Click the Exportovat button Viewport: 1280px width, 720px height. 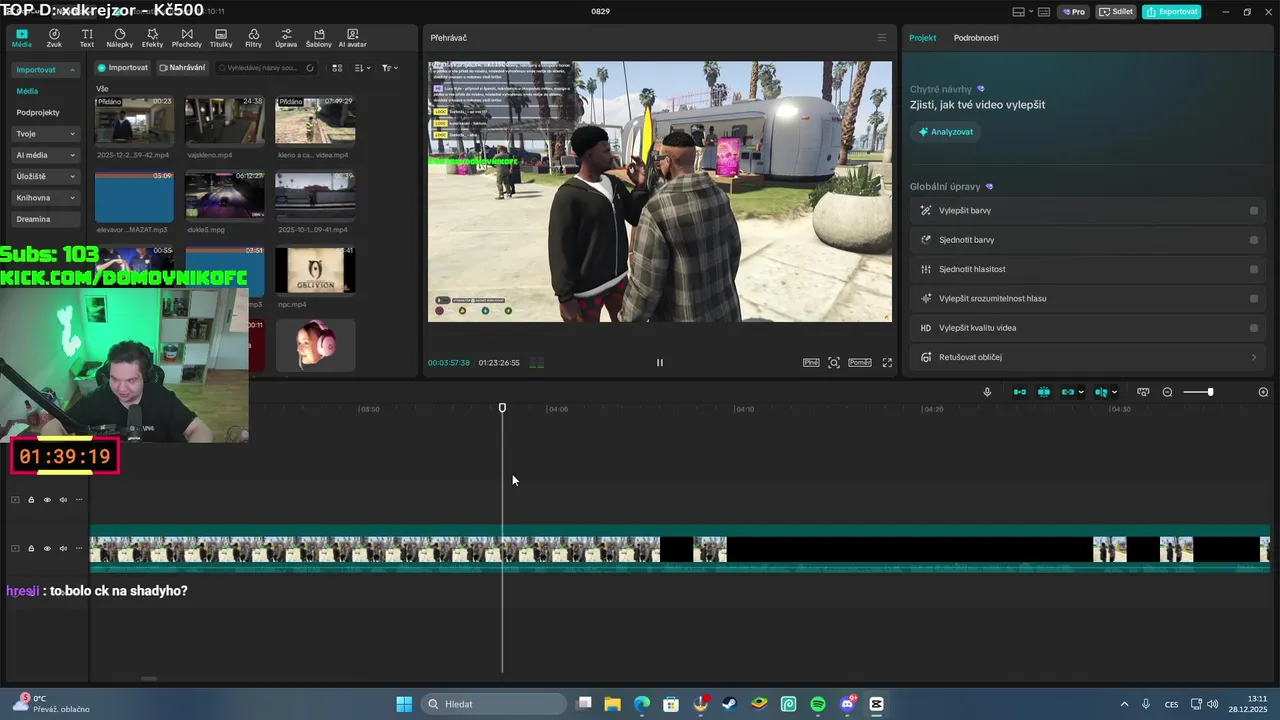[1172, 12]
